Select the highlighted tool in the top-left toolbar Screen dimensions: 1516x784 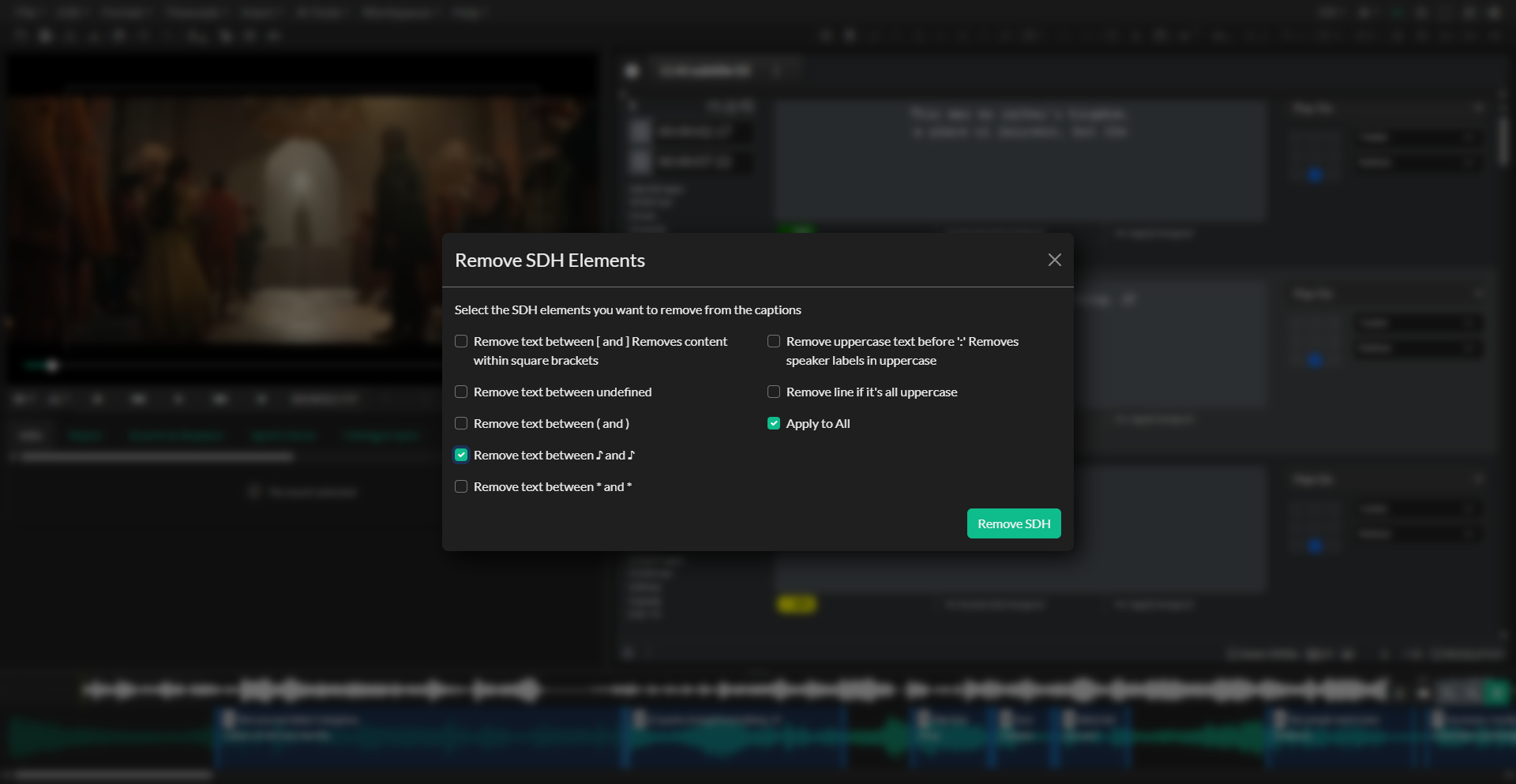click(x=45, y=36)
